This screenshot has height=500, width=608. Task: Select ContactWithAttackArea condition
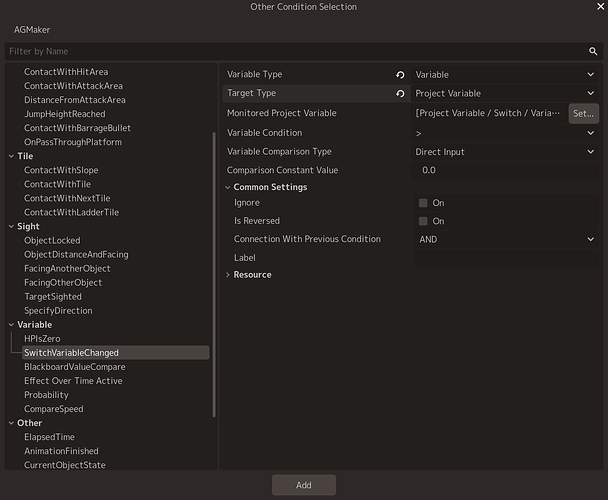point(73,86)
